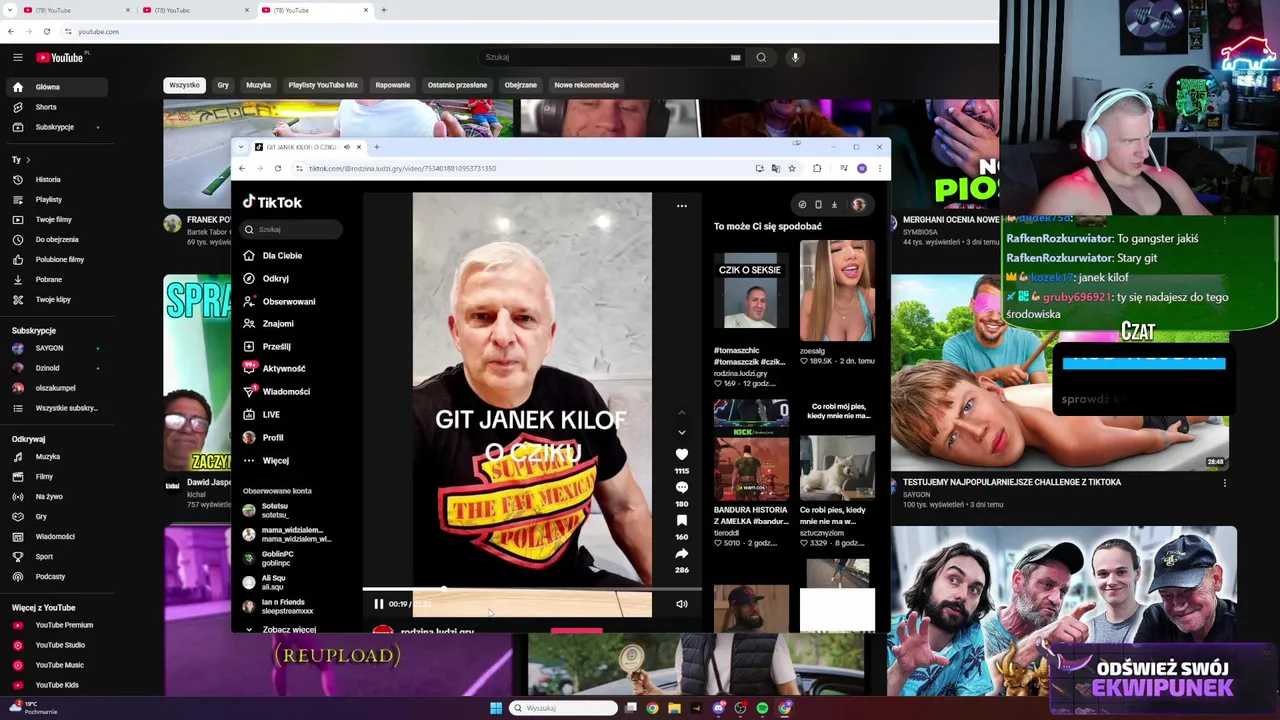The width and height of the screenshot is (1280, 720).
Task: Bookmark TikTok page with star icon
Action: pyautogui.click(x=791, y=168)
